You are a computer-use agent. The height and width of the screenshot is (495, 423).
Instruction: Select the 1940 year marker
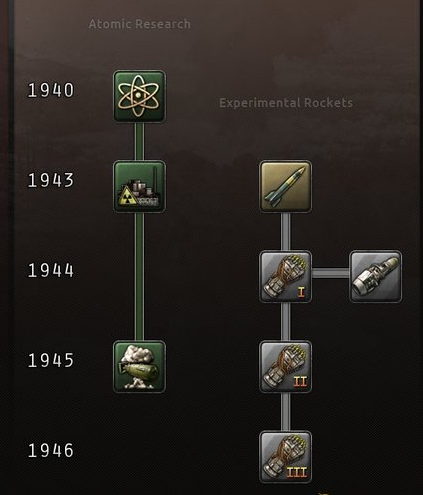click(51, 90)
